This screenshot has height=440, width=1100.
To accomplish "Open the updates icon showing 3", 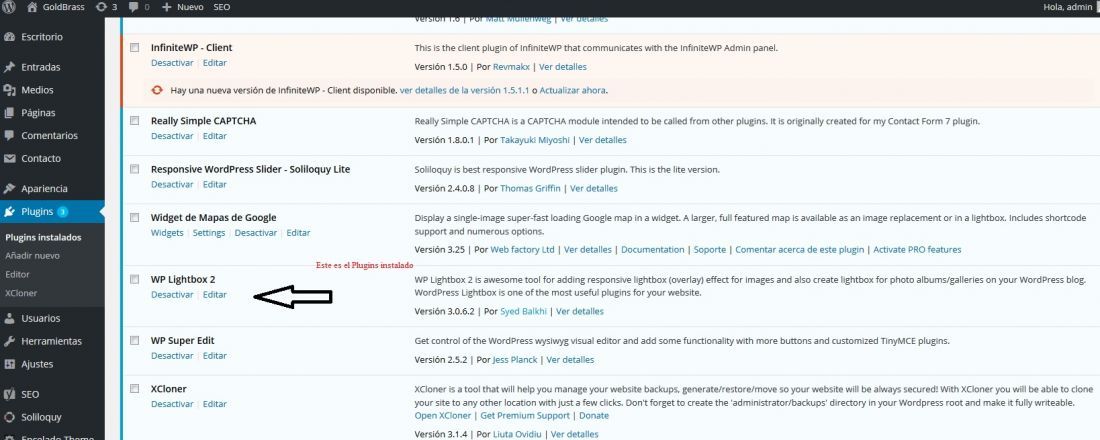I will [x=101, y=7].
